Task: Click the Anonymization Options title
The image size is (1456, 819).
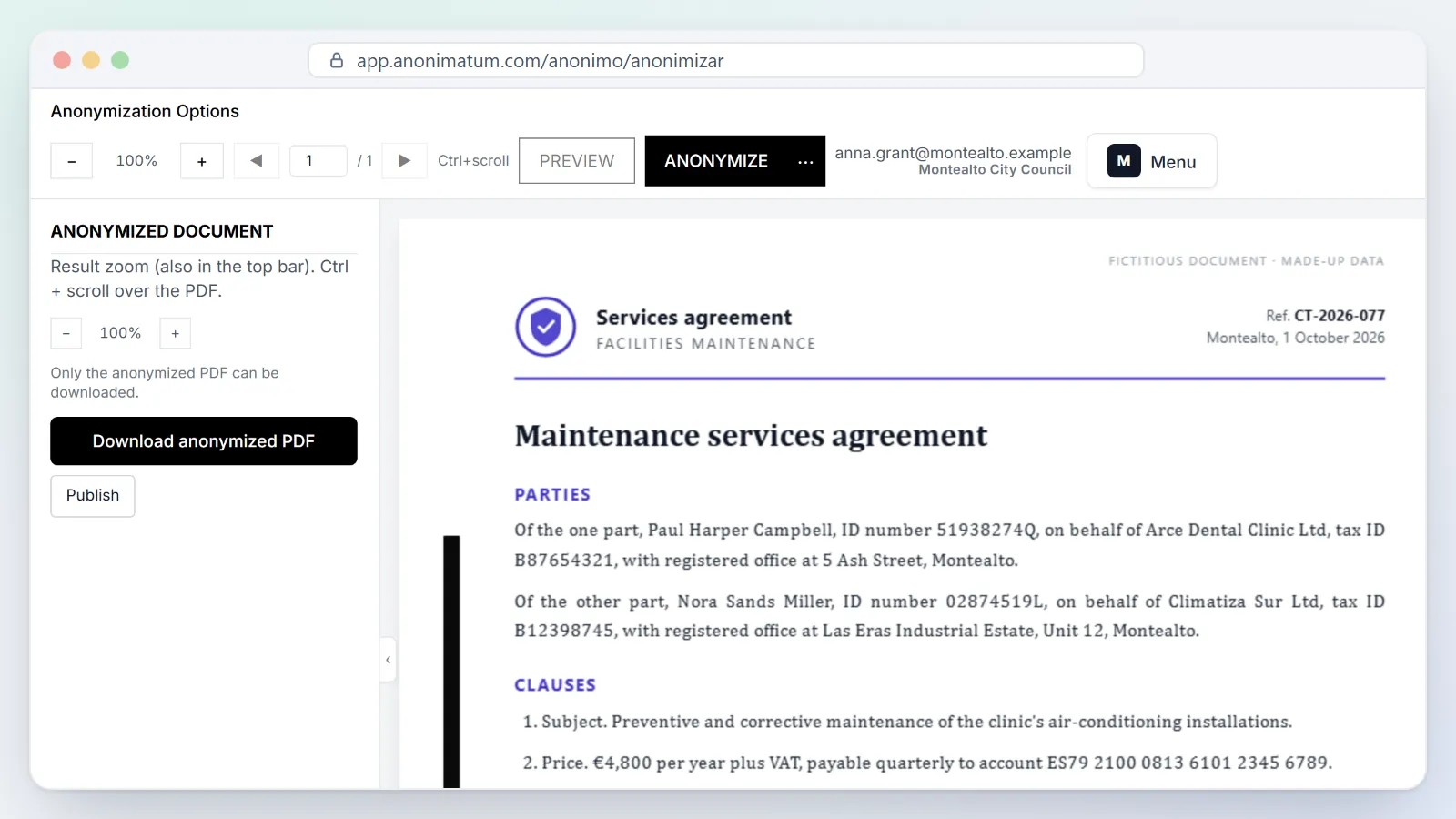Action: [x=145, y=111]
